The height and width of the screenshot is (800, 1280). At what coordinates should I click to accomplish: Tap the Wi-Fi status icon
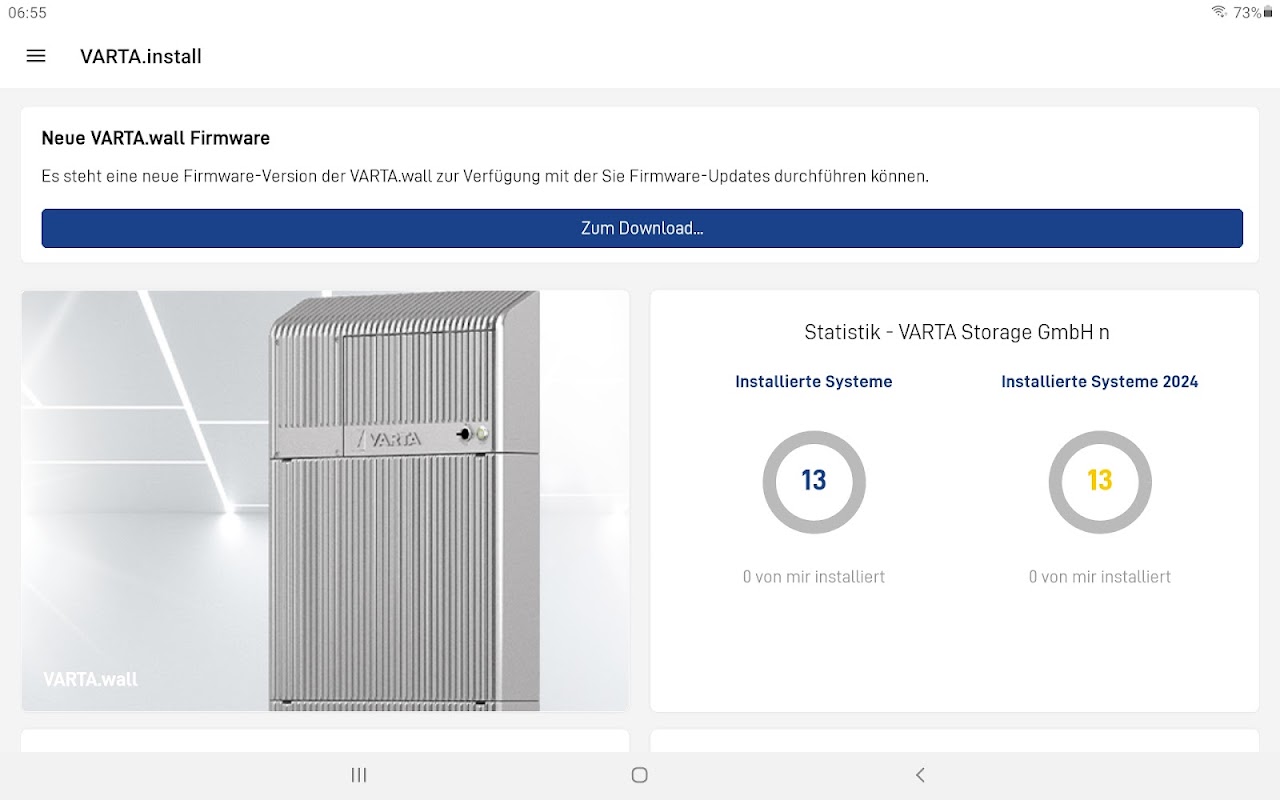1219,12
